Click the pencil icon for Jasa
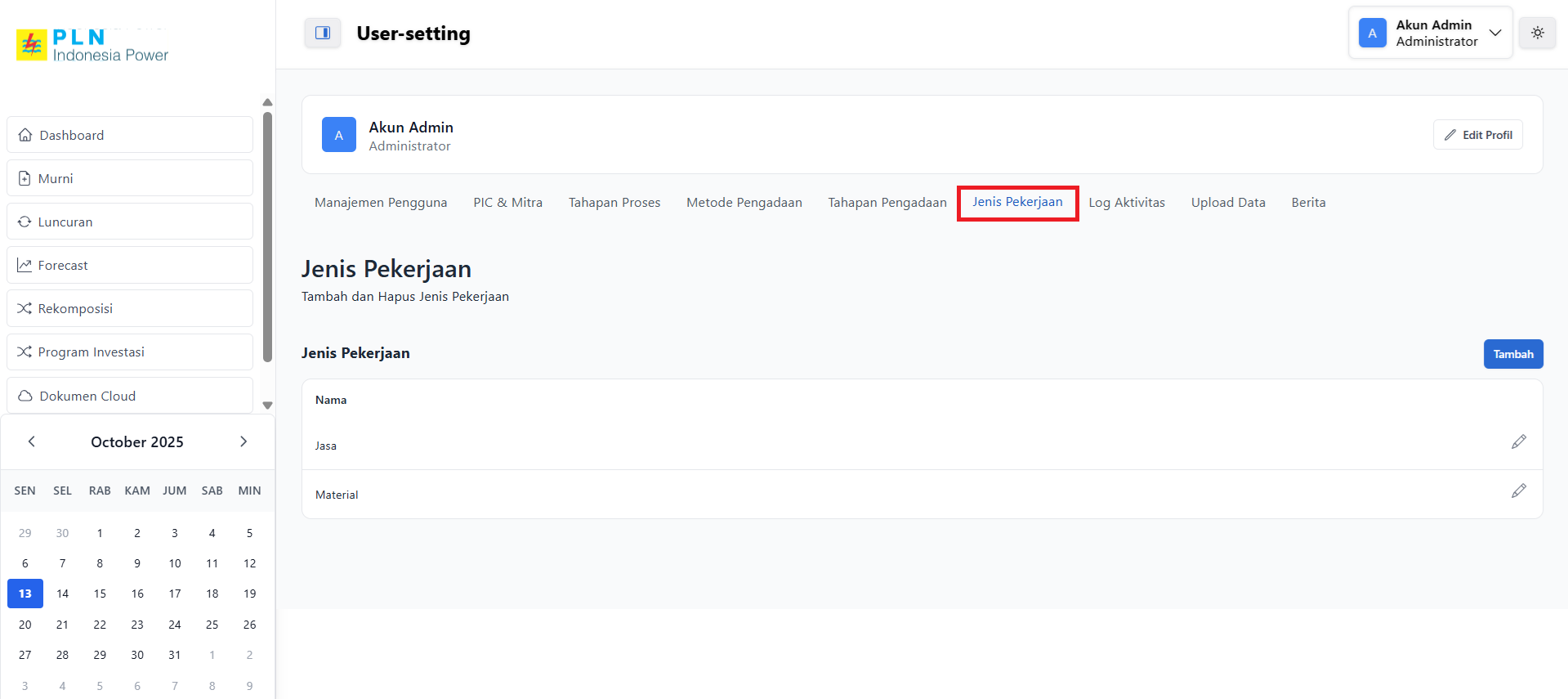The image size is (1568, 699). click(x=1518, y=442)
